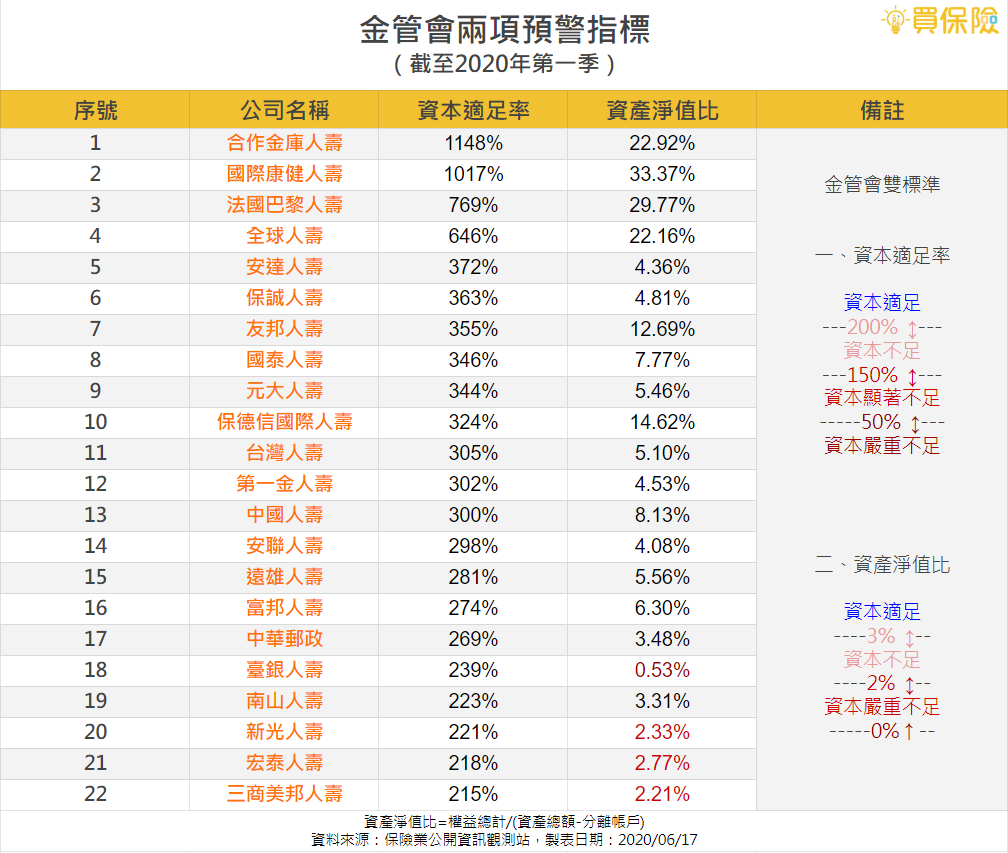The height and width of the screenshot is (853, 1008).
Task: Select the 300% capital adequacy value
Action: click(473, 515)
